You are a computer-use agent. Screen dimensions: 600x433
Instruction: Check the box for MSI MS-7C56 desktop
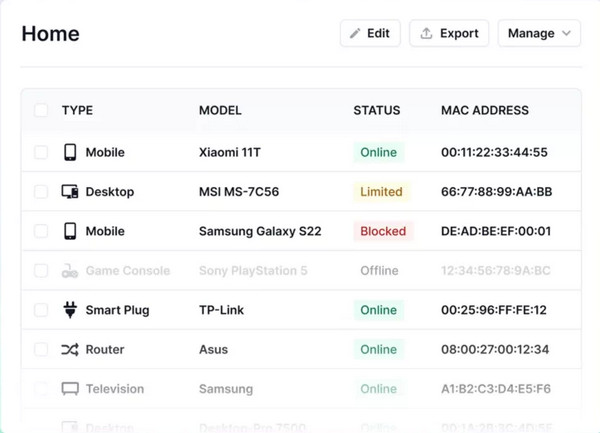point(41,192)
